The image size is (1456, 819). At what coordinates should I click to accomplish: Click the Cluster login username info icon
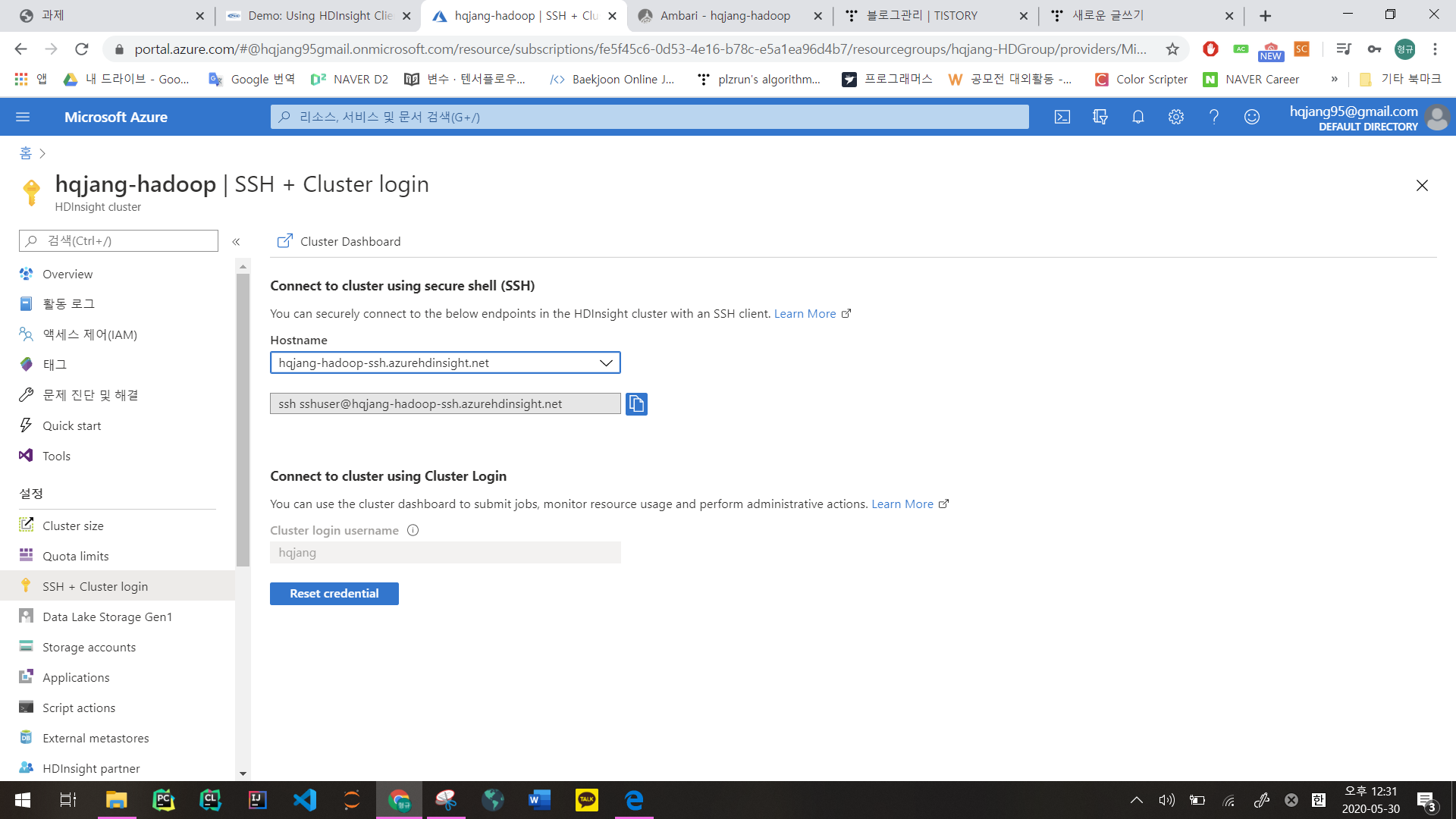tap(413, 530)
